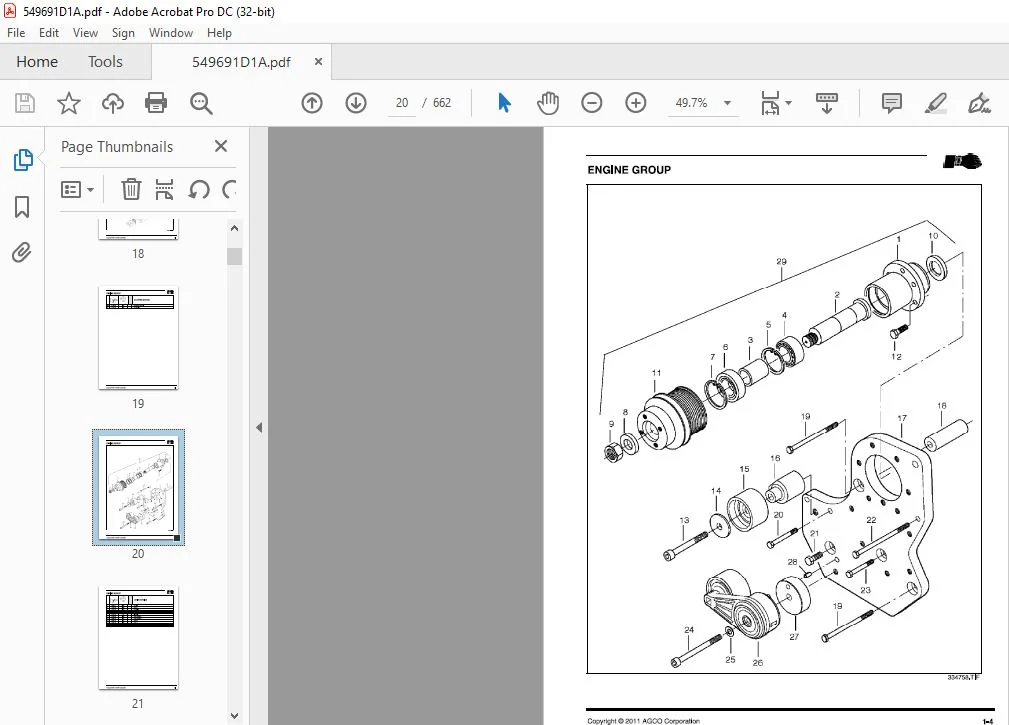Viewport: 1009px width, 725px height.
Task: Go to previous page arrow
Action: pos(312,103)
